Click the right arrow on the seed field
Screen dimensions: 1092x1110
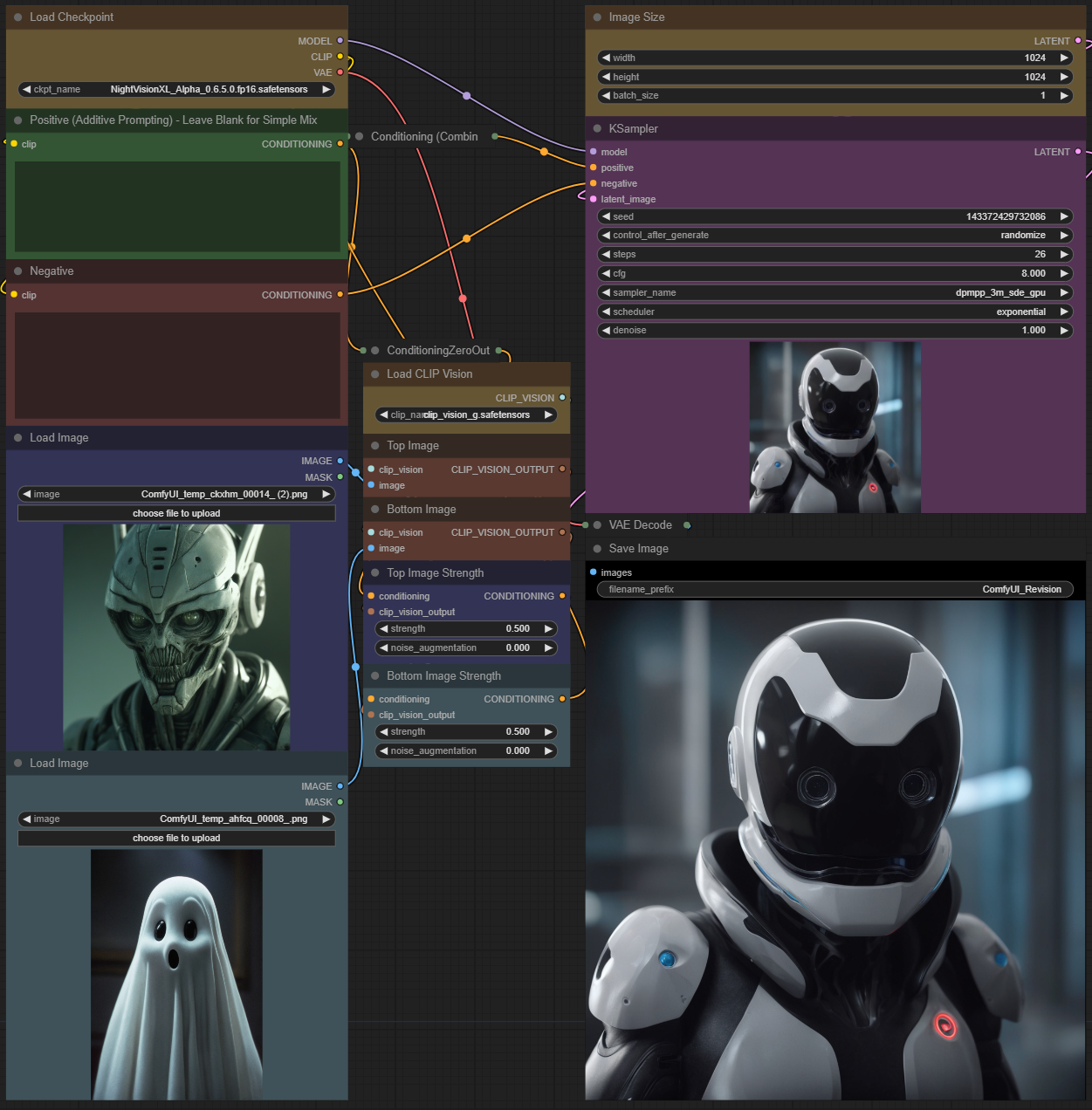coord(1063,216)
